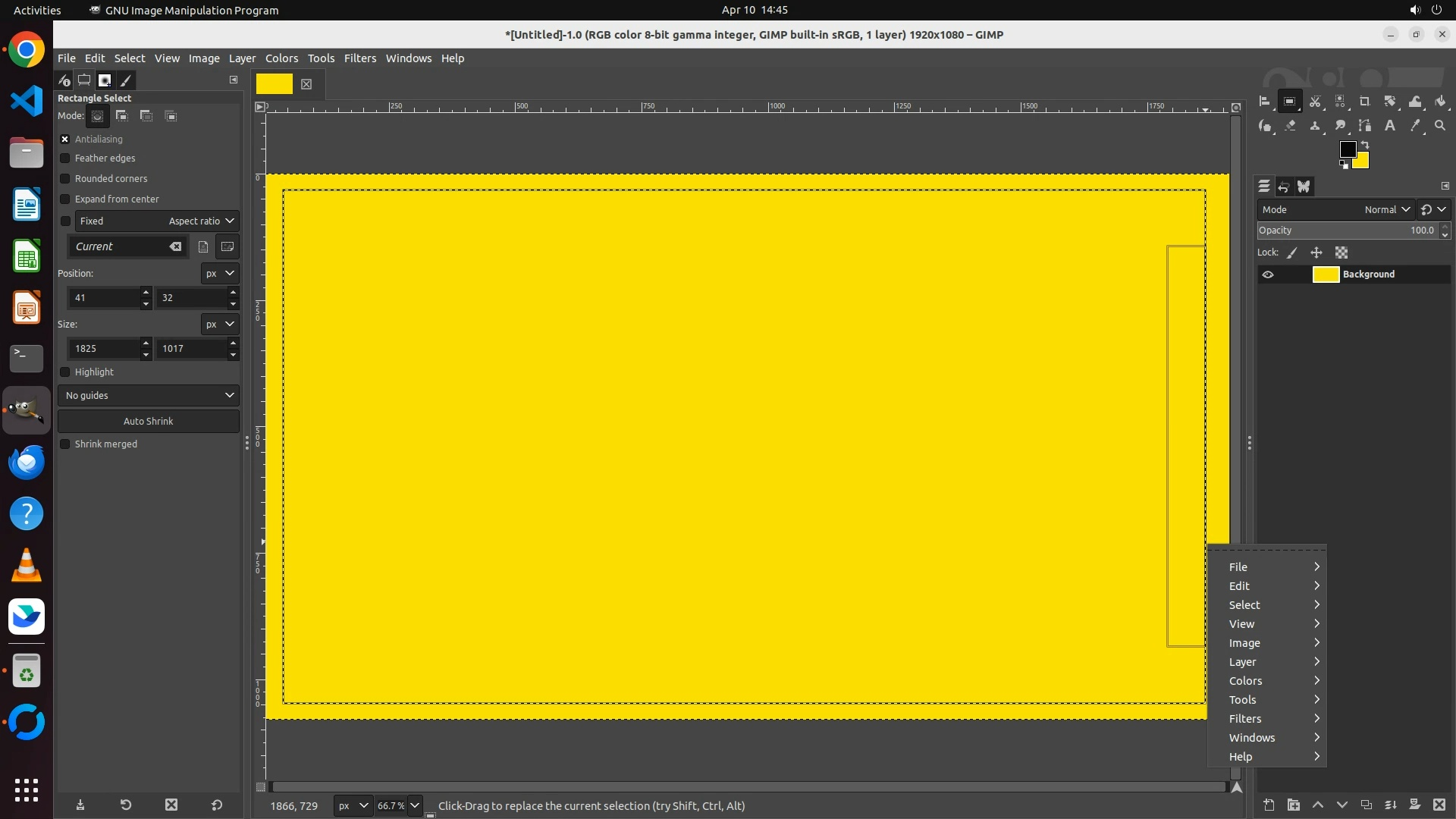Toggle Background layer visibility eye

pyautogui.click(x=1268, y=275)
